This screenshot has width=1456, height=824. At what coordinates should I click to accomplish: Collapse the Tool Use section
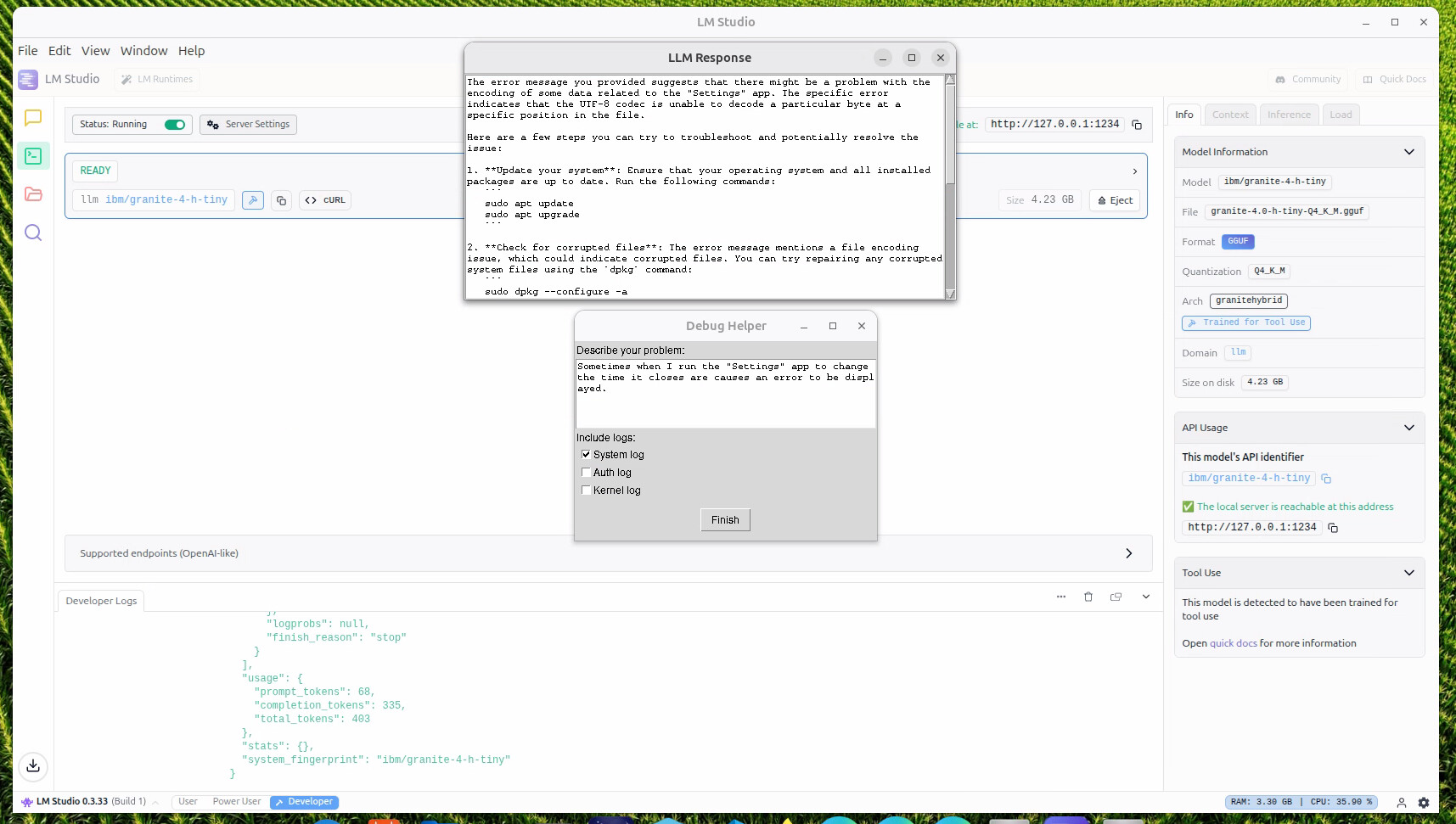tap(1409, 573)
